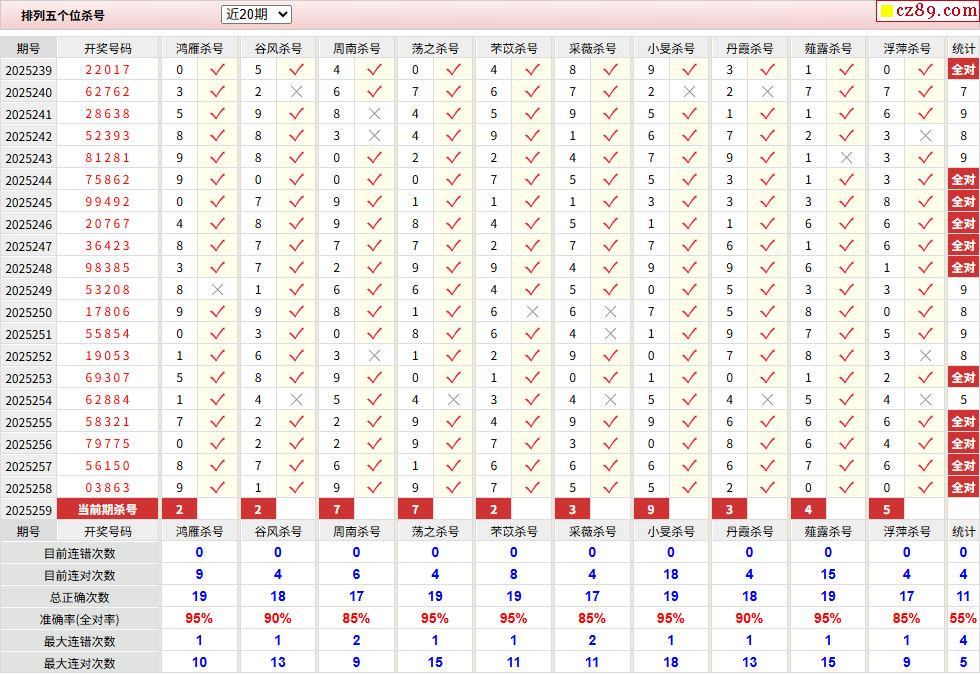Click 谷风 cross mark in row 2025240
980x674 pixels.
[296, 92]
